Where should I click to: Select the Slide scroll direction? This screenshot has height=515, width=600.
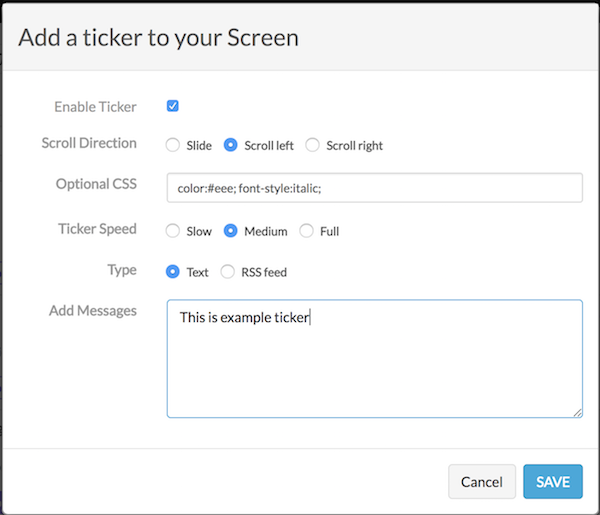tap(173, 145)
